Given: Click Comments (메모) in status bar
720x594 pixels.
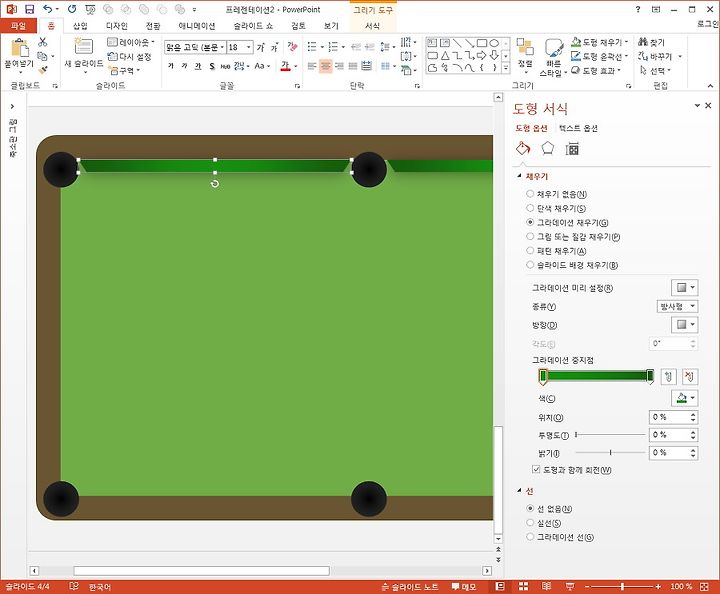Looking at the screenshot, I should click(464, 586).
